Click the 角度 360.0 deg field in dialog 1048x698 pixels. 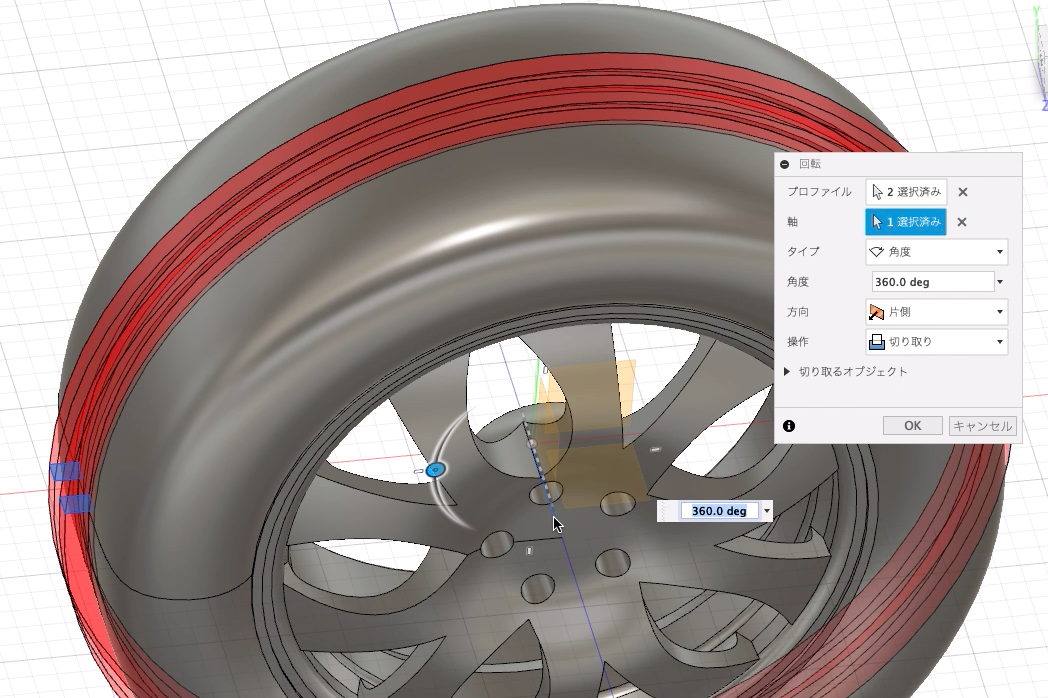(932, 282)
